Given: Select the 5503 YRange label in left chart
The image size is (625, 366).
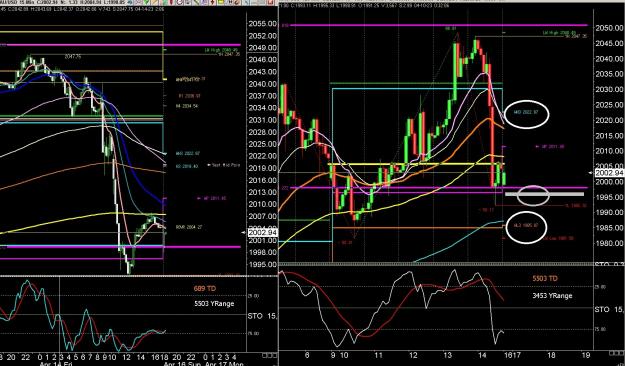Looking at the screenshot, I should [x=214, y=303].
